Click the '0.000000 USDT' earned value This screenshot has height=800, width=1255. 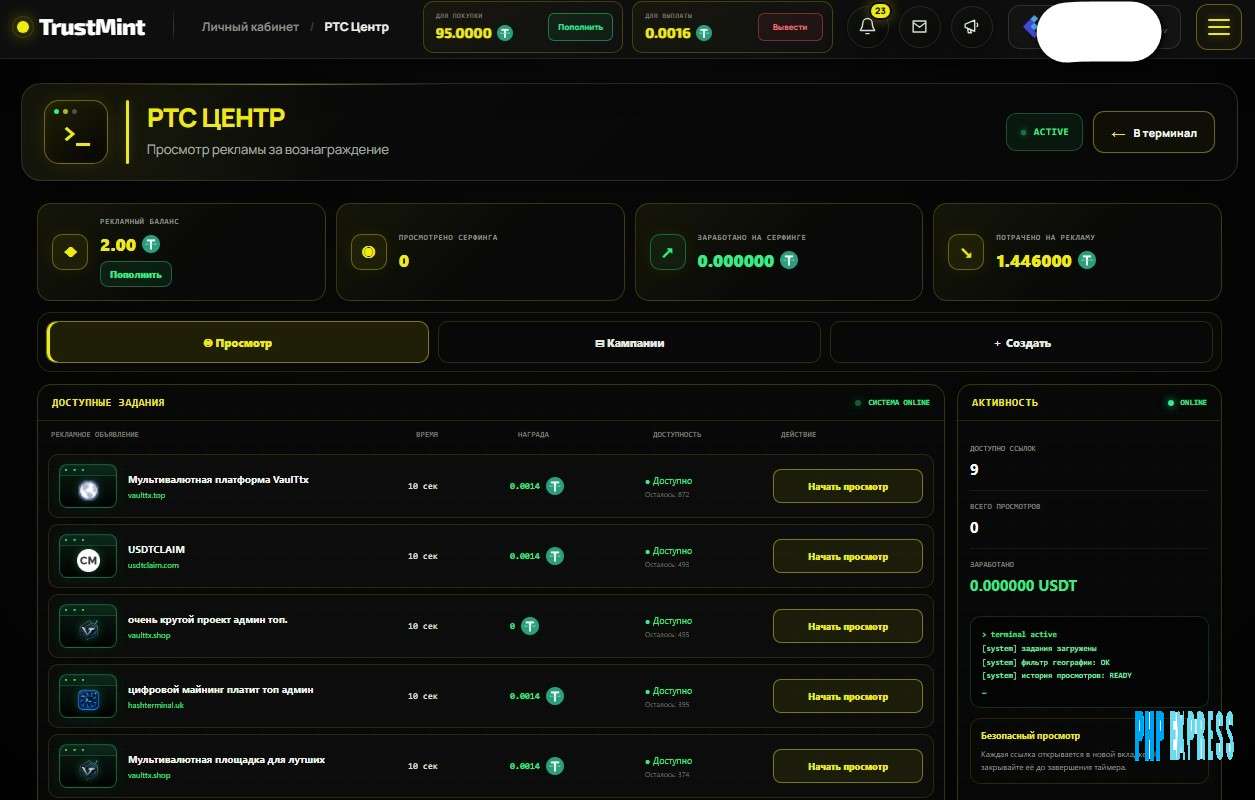[1023, 585]
